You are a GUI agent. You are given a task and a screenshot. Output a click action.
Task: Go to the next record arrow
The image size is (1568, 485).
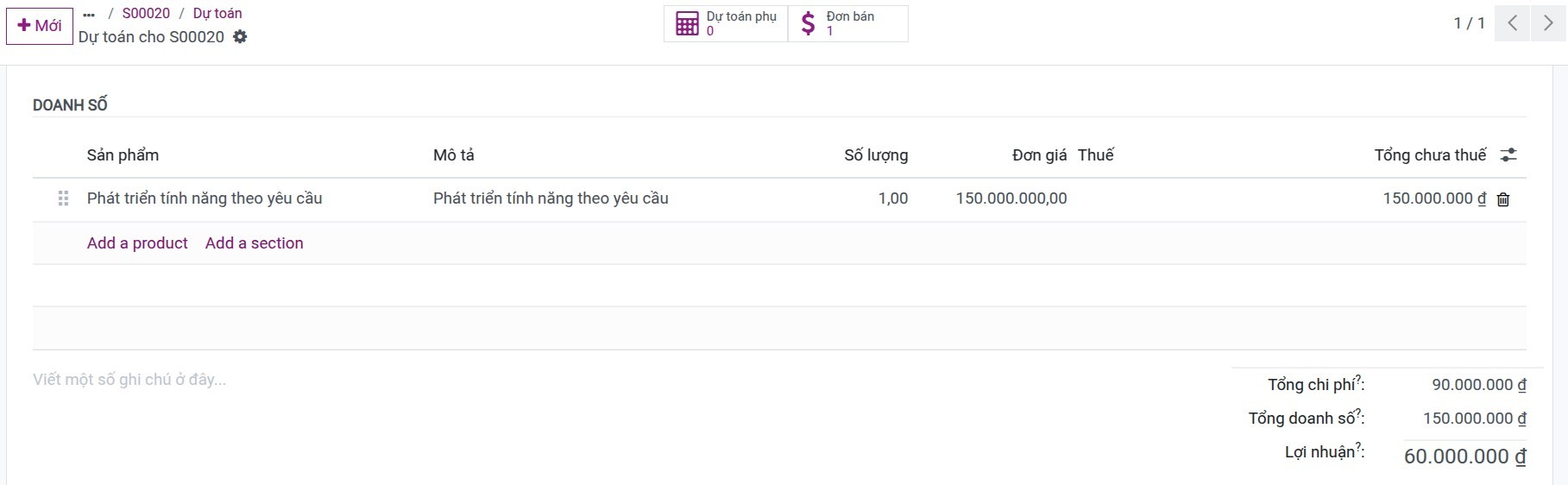click(1548, 23)
